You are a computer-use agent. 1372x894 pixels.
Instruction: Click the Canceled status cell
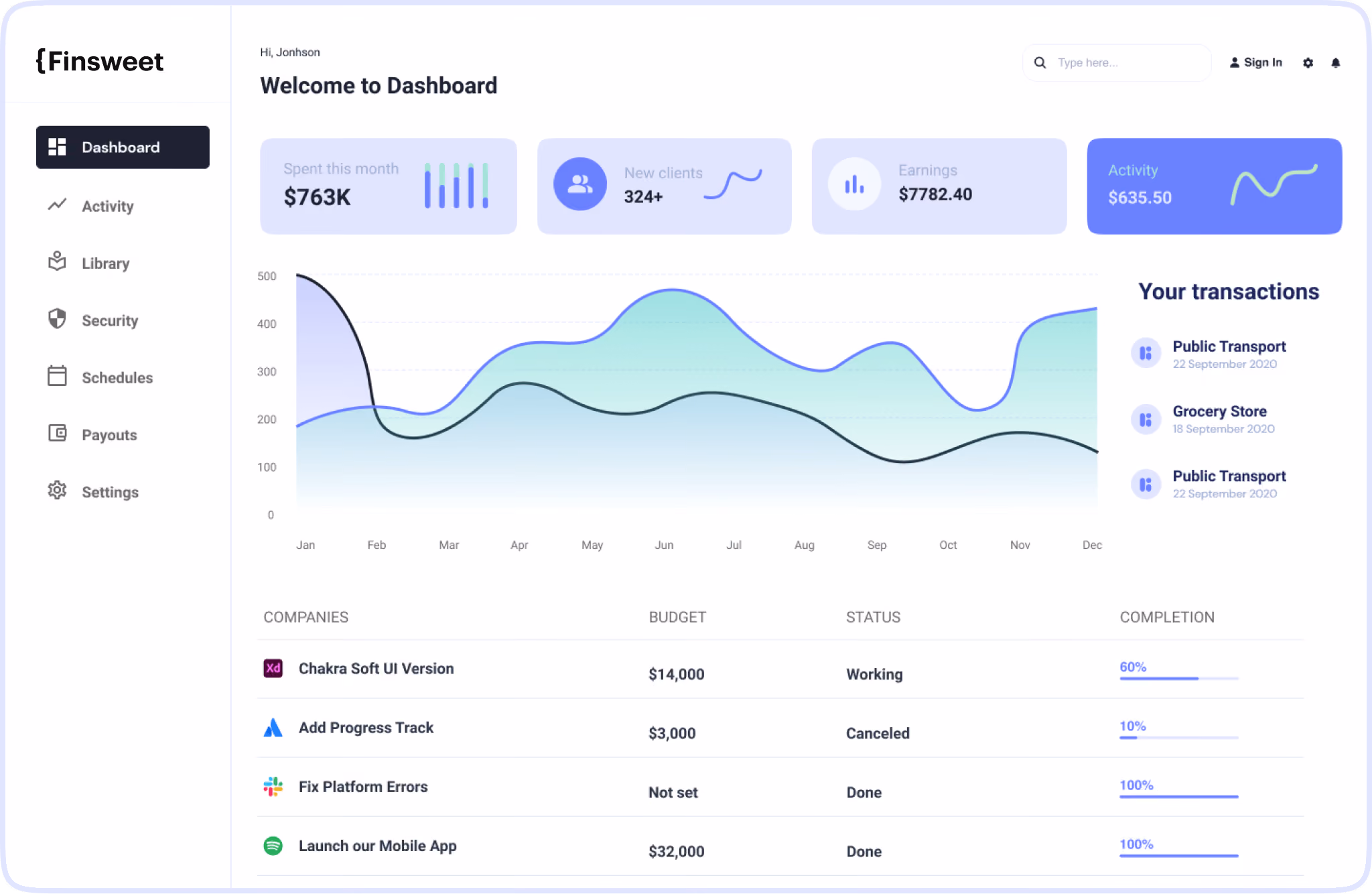pyautogui.click(x=878, y=733)
